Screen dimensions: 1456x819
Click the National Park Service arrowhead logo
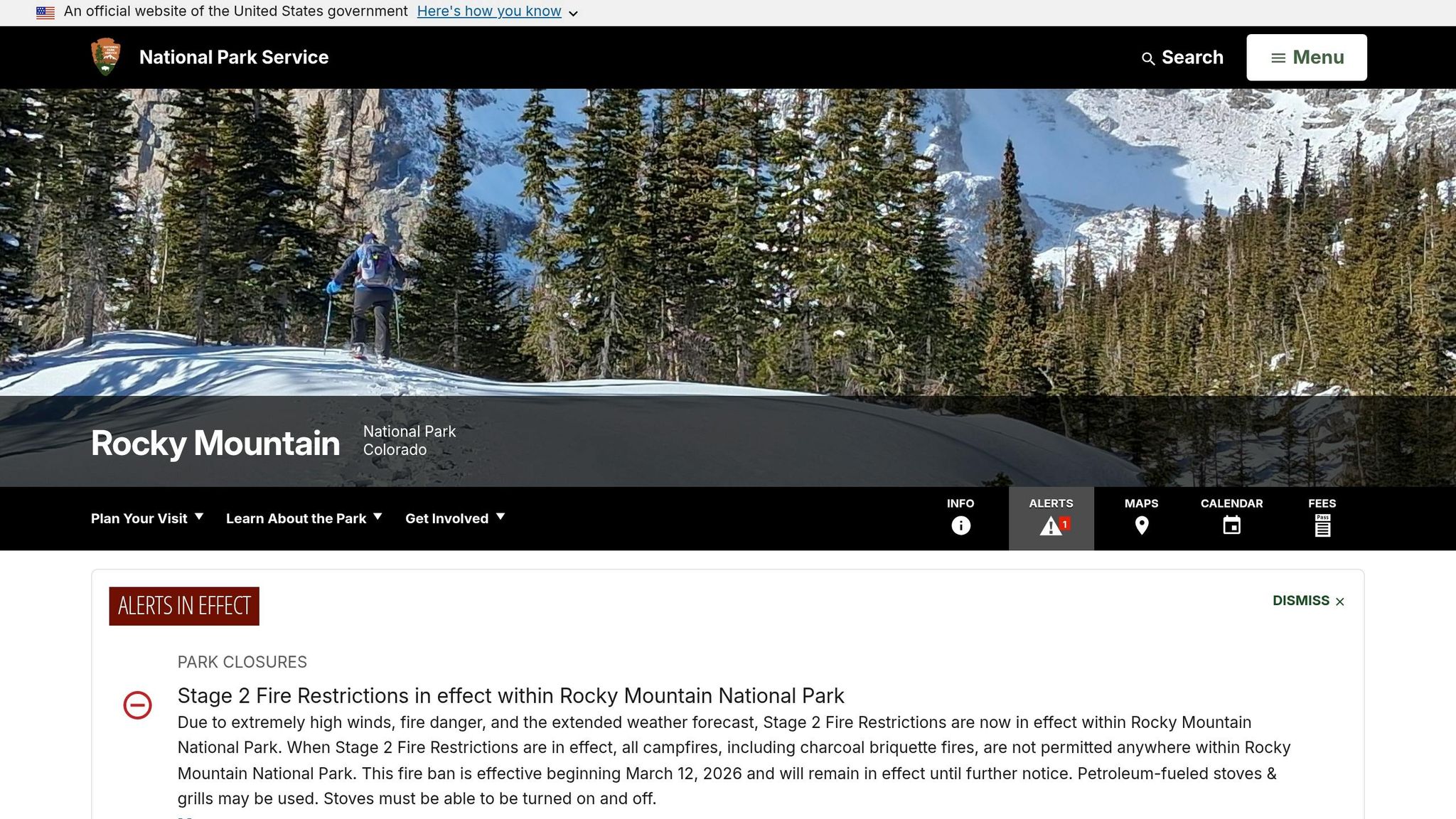(x=106, y=57)
